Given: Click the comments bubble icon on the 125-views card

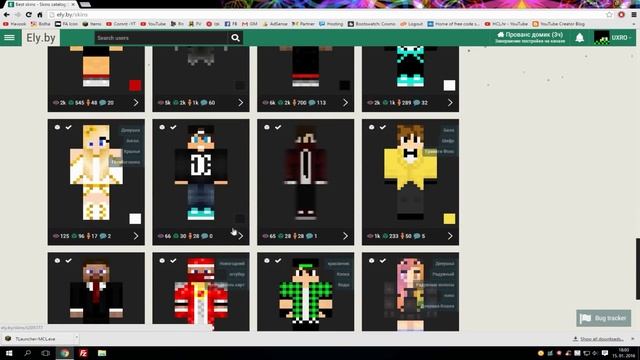Looking at the screenshot, I should pyautogui.click(x=103, y=236).
